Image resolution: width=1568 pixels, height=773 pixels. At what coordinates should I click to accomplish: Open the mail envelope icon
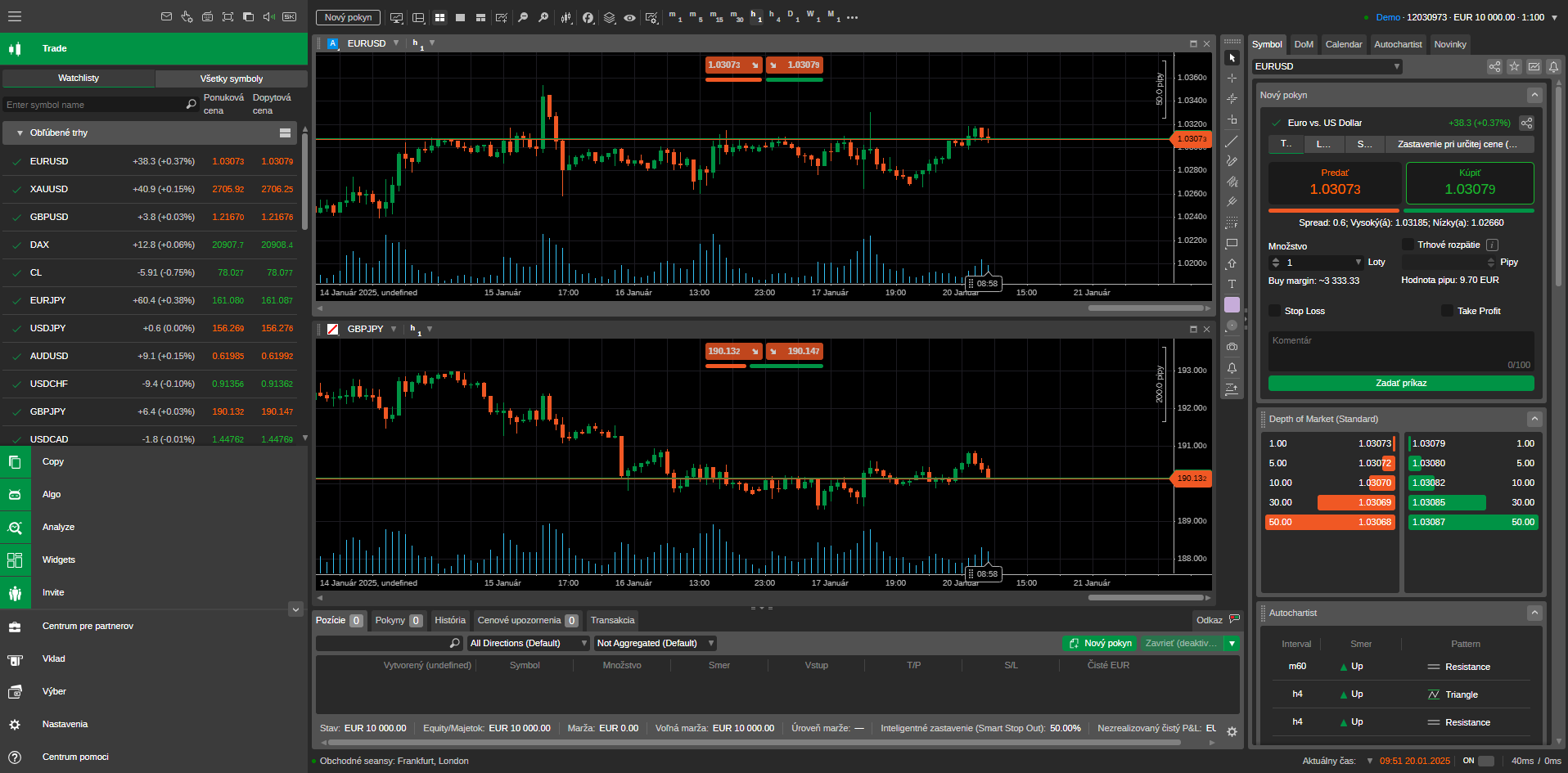166,16
